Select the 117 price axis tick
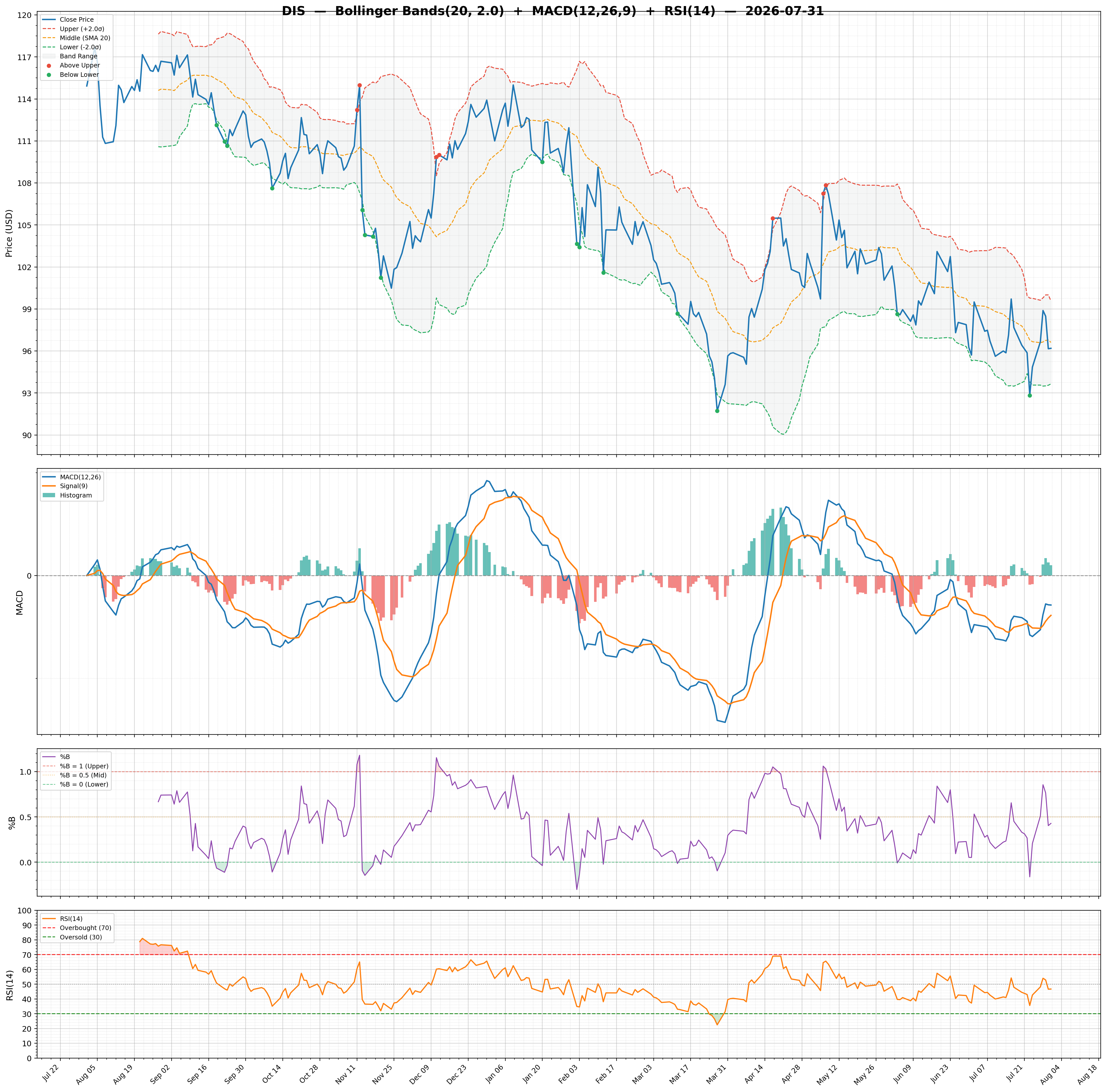The image size is (1106, 1092). [24, 57]
